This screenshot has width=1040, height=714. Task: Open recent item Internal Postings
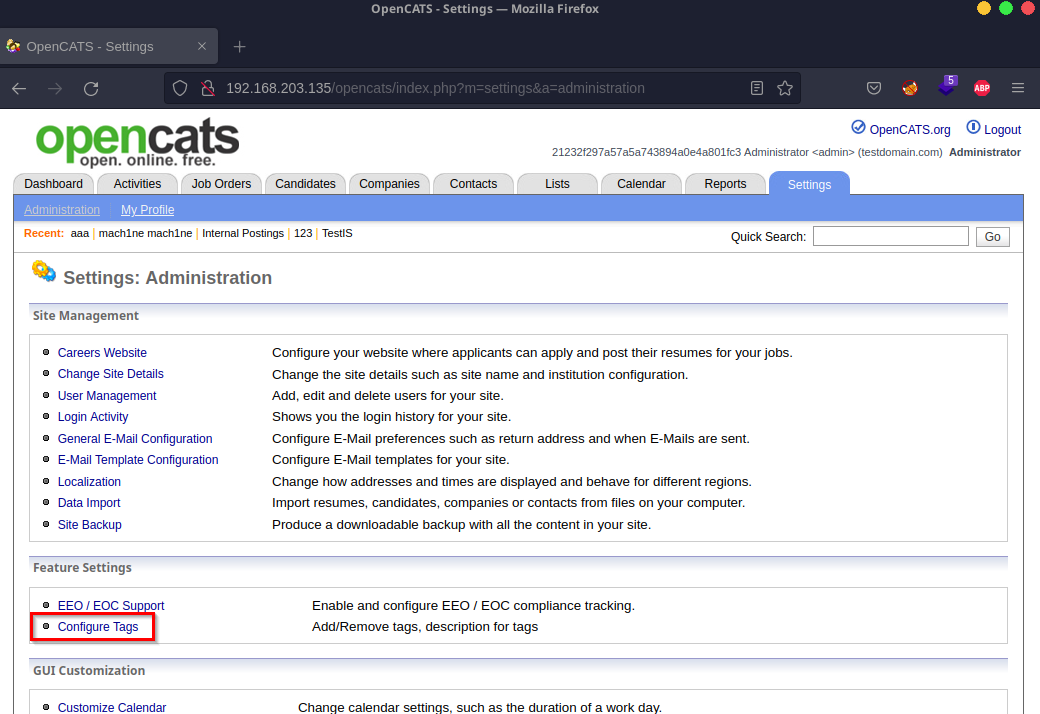(243, 234)
